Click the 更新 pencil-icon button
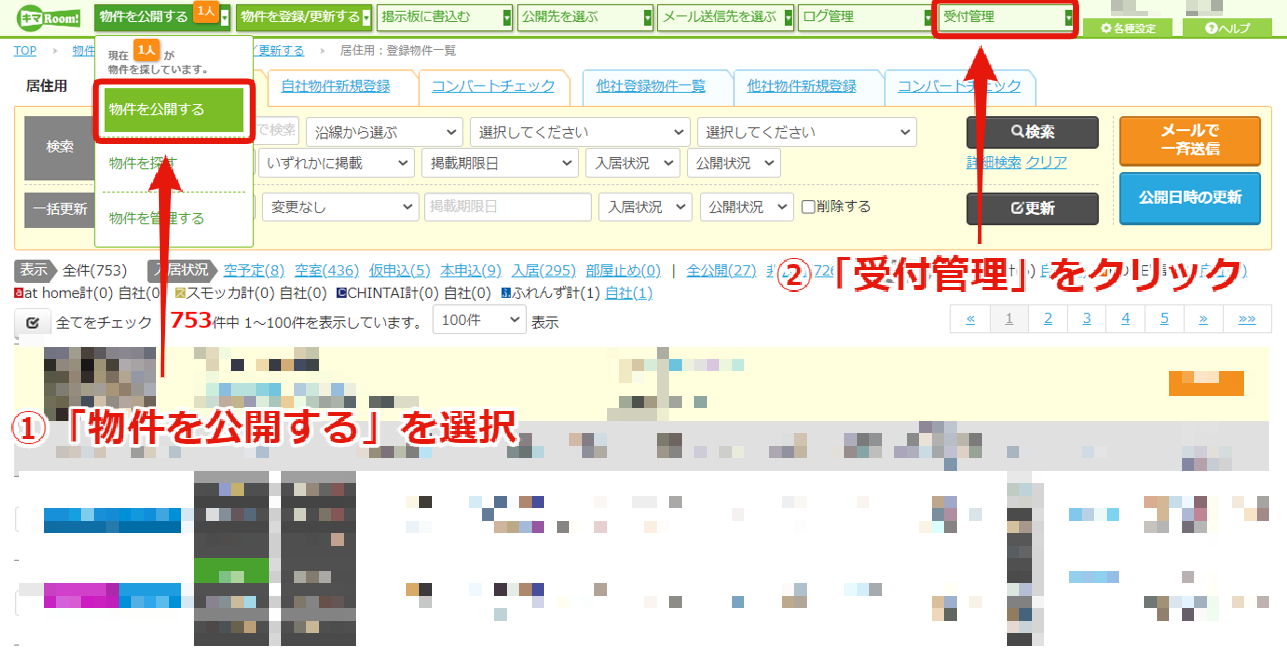 1032,208
